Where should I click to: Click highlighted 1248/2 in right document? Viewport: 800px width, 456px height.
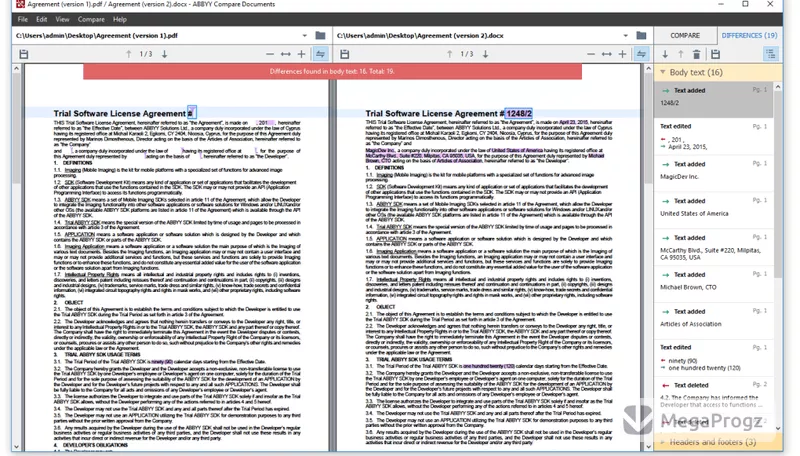519,113
